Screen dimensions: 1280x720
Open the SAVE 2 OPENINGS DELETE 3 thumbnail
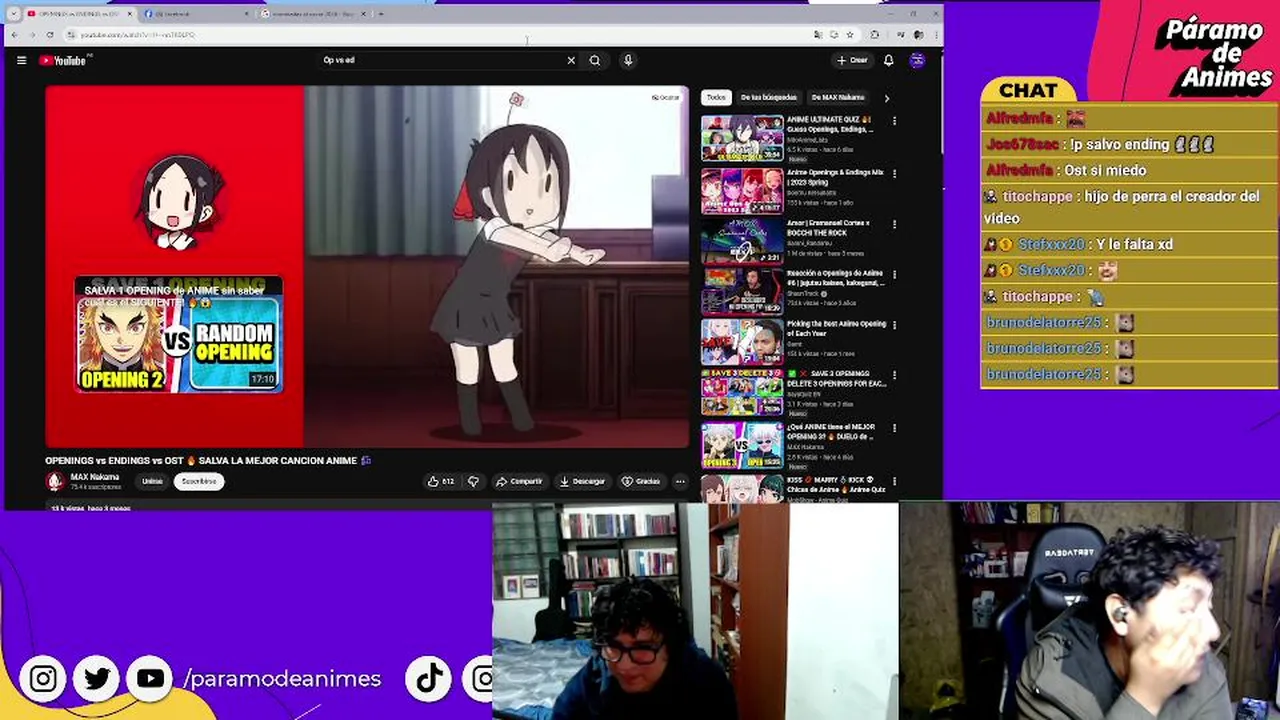742,393
